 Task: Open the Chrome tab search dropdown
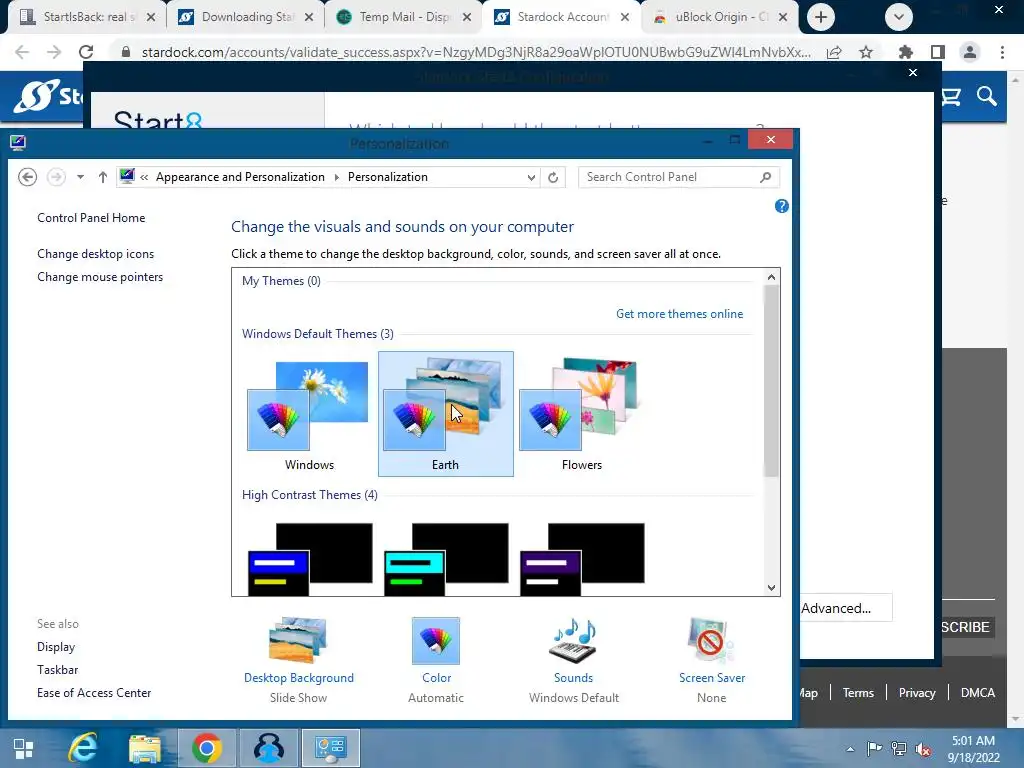tap(899, 17)
